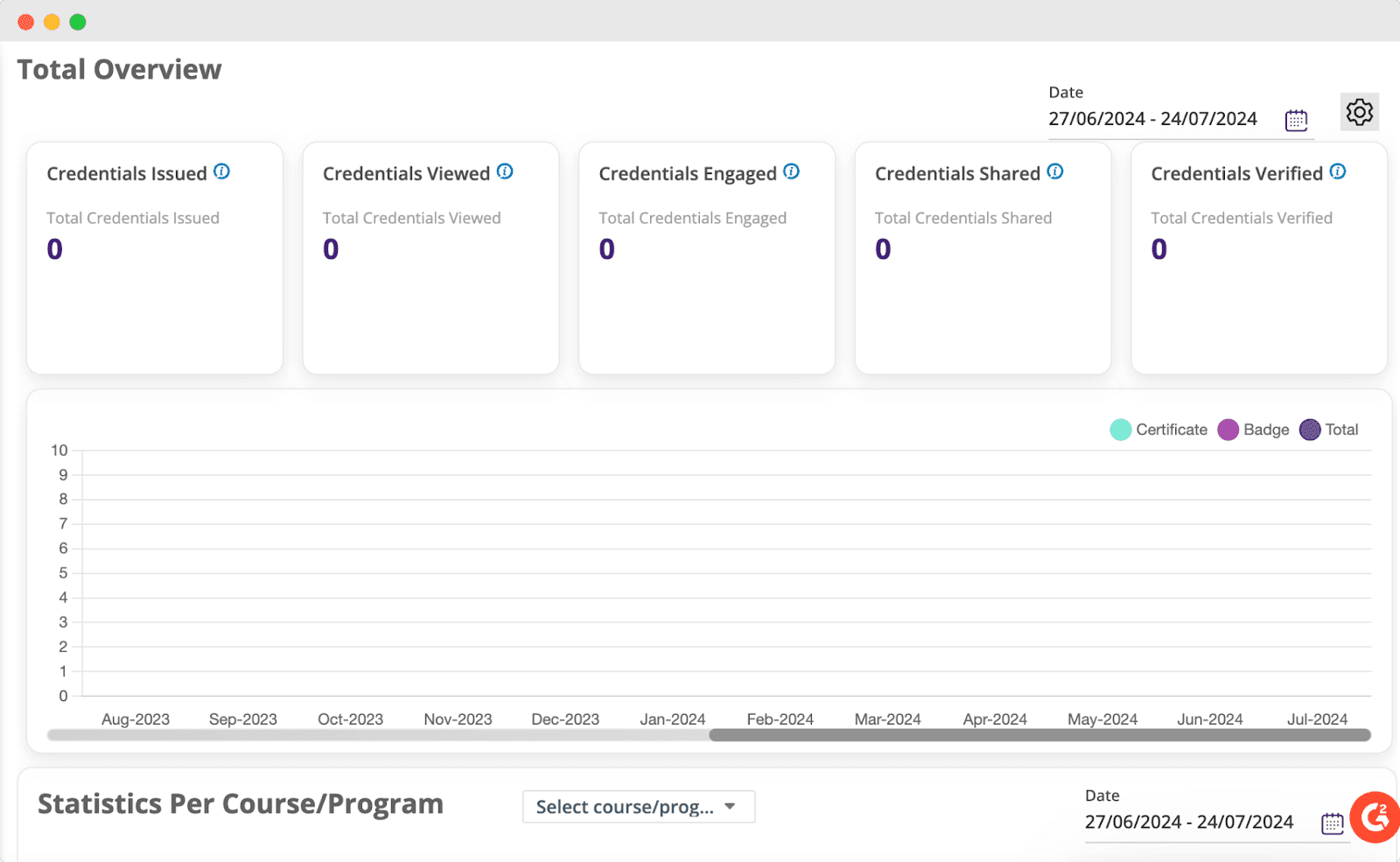This screenshot has height=862, width=1400.
Task: Click the Total Credentials Verified value
Action: point(1159,249)
